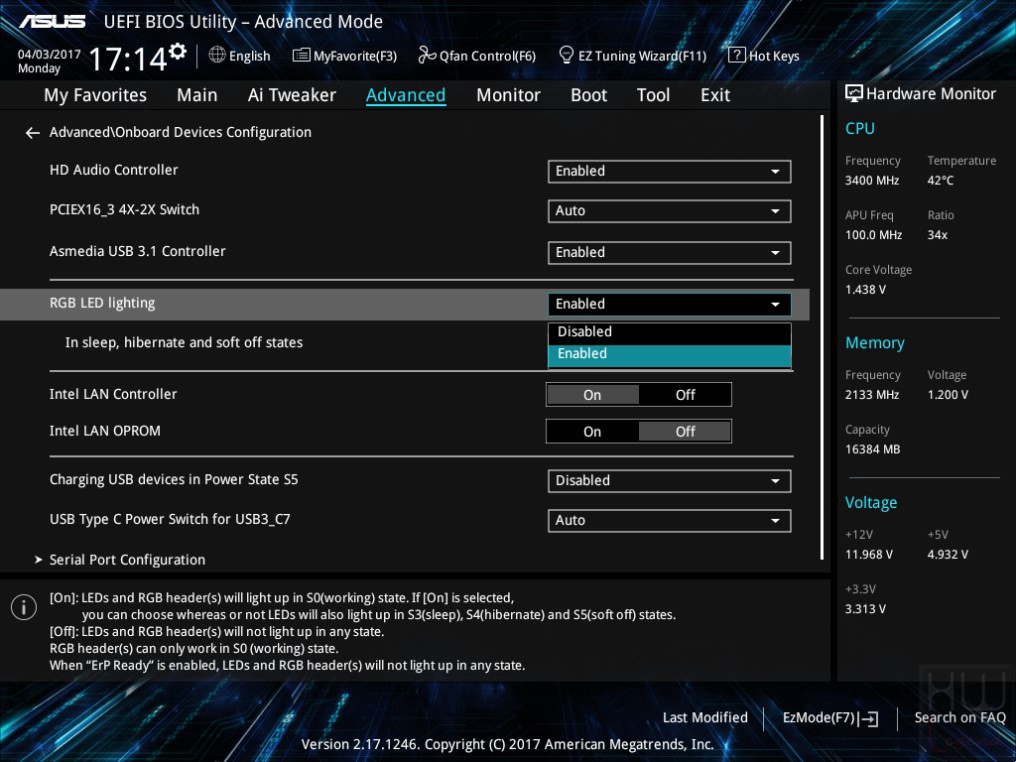The image size is (1016, 762).
Task: Click the 3.313 V value under +3.3V
Action: point(865,609)
